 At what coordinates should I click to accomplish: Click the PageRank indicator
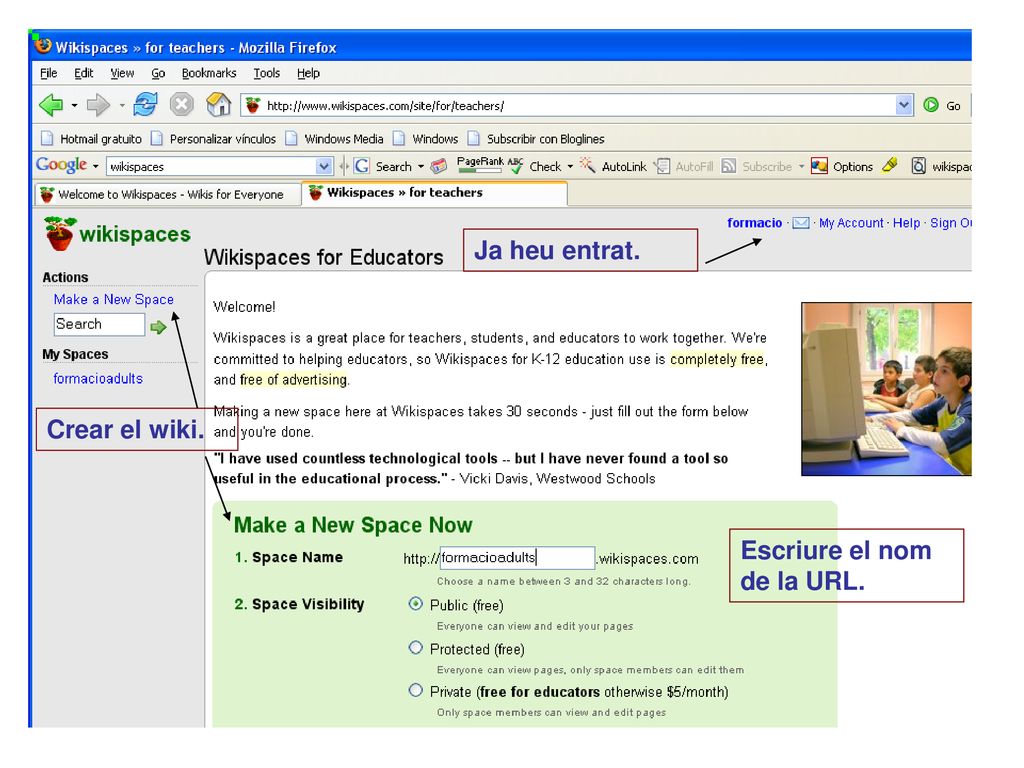pos(480,165)
